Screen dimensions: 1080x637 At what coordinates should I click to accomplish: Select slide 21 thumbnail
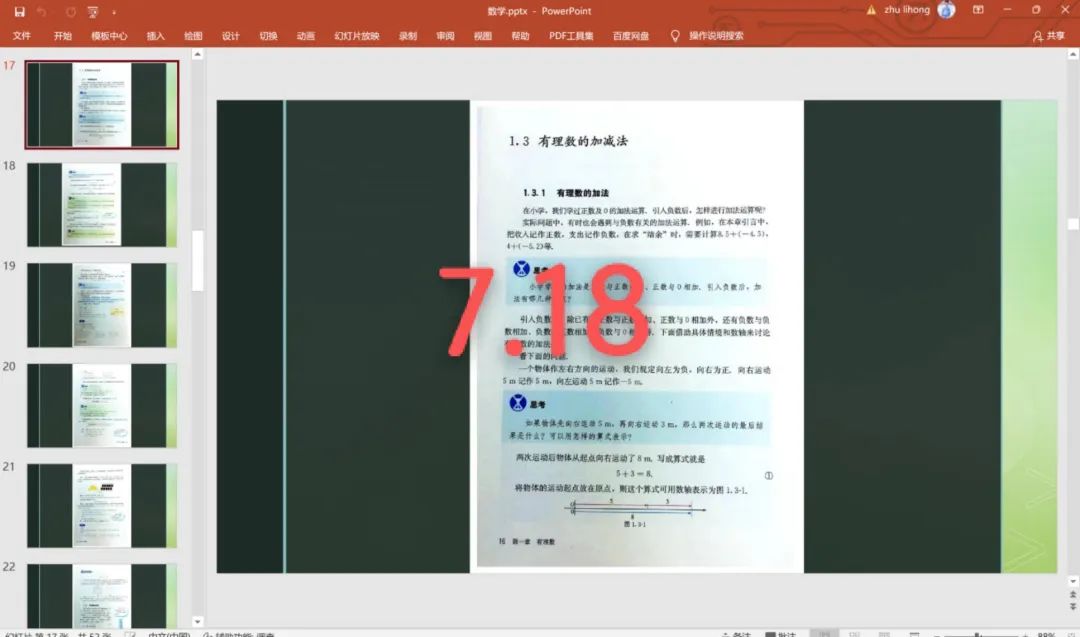(x=102, y=505)
